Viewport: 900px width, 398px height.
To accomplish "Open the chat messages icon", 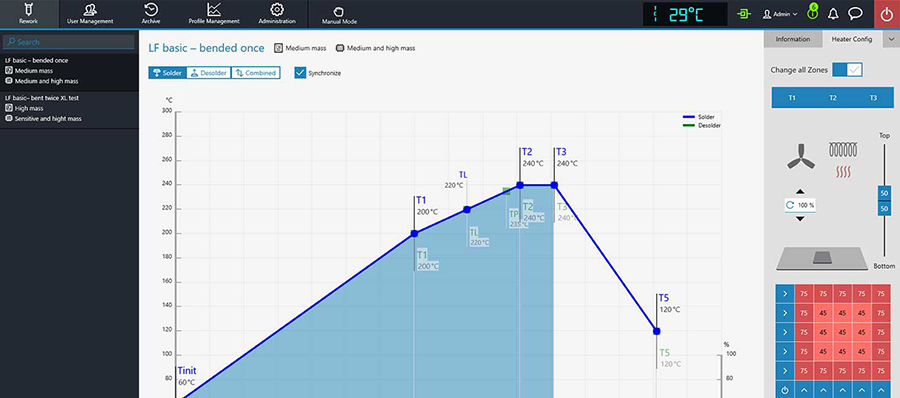I will 855,14.
